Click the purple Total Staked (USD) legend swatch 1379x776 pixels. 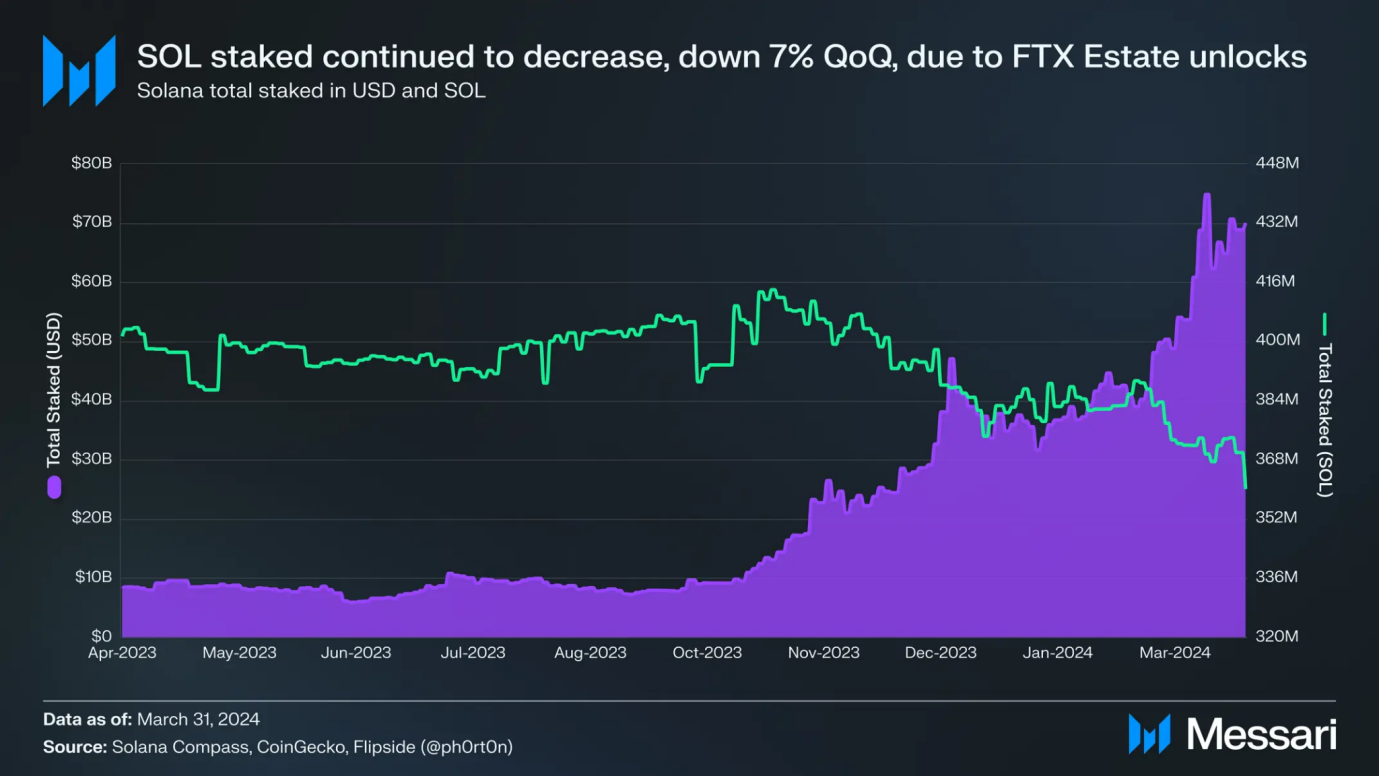coord(54,487)
